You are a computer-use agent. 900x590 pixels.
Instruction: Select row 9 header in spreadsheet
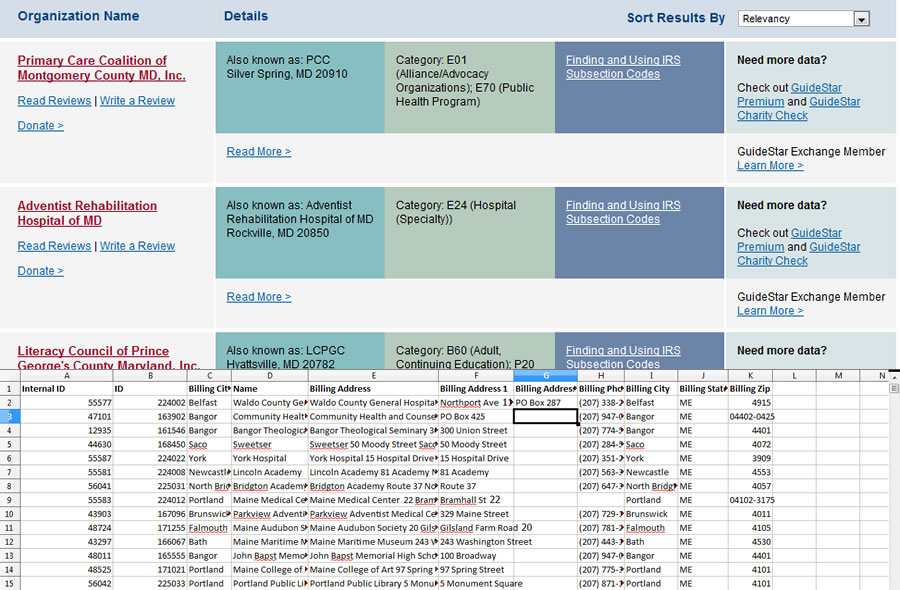click(x=10, y=500)
